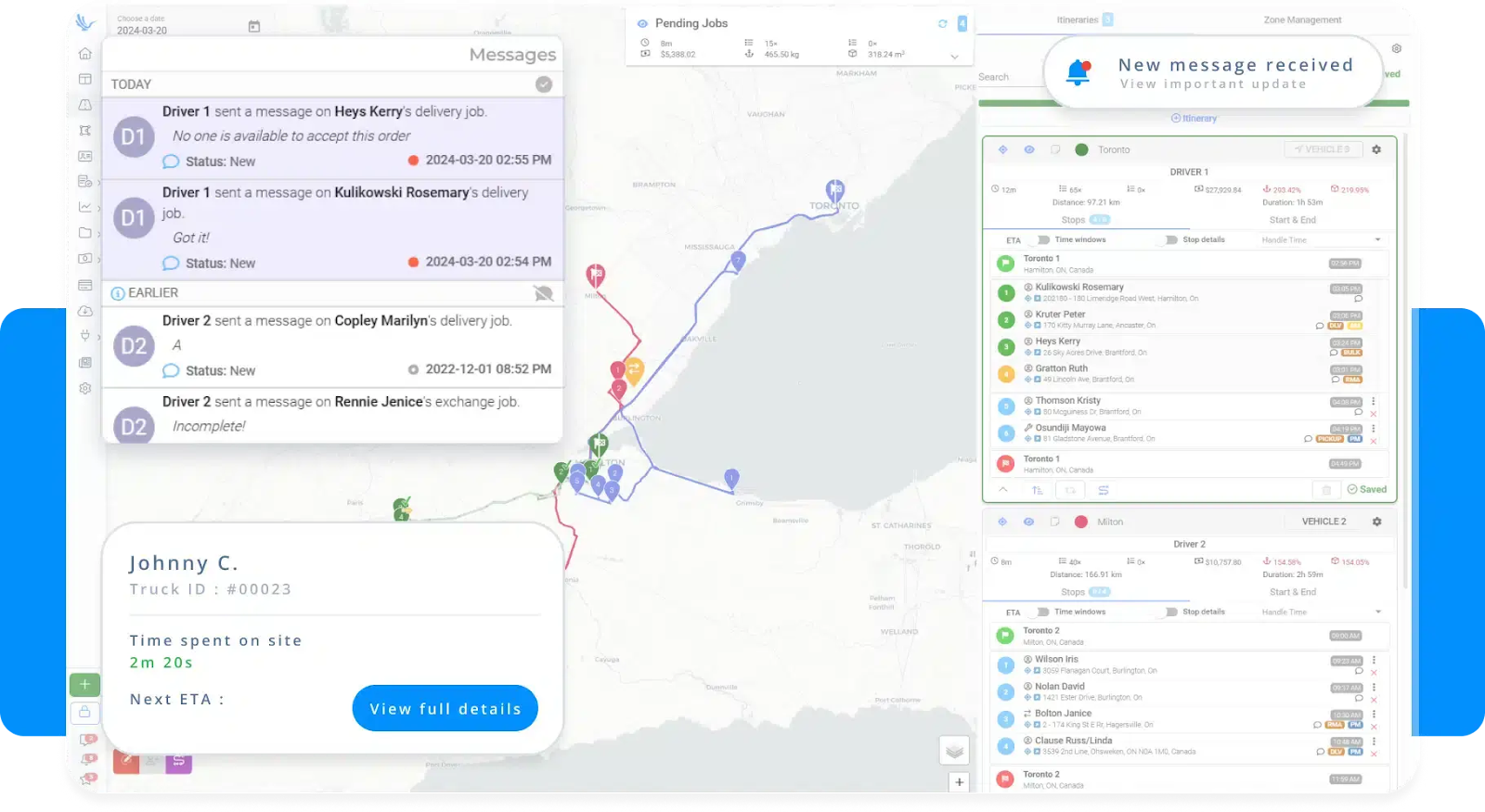Expand the Pending Jobs panel chevron
The height and width of the screenshot is (812, 1485).
pyautogui.click(x=954, y=58)
